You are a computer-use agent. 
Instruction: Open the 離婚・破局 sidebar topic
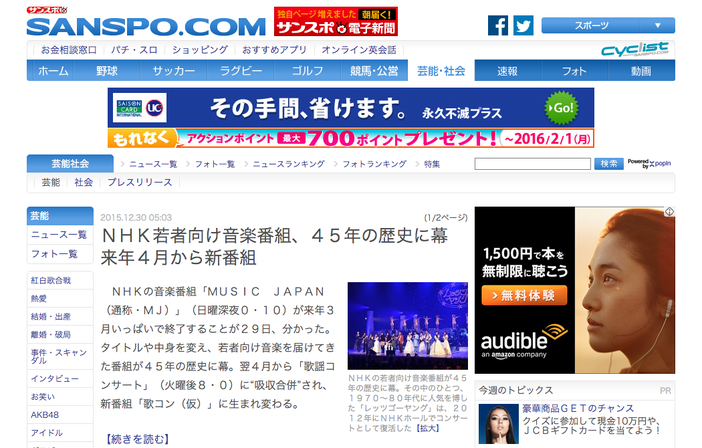(x=60, y=334)
